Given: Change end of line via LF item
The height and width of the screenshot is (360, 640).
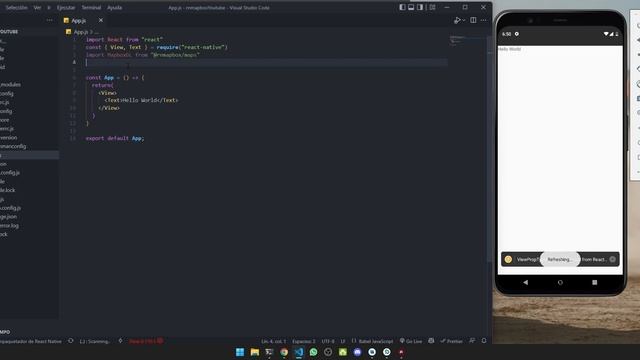Looking at the screenshot, I should [x=343, y=341].
